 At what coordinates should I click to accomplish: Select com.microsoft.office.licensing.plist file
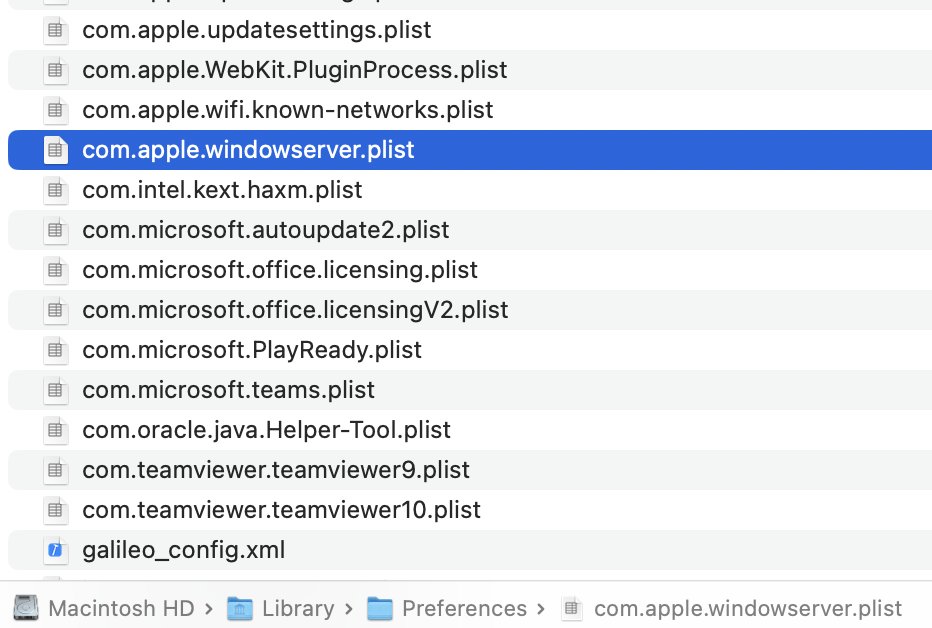pos(280,270)
